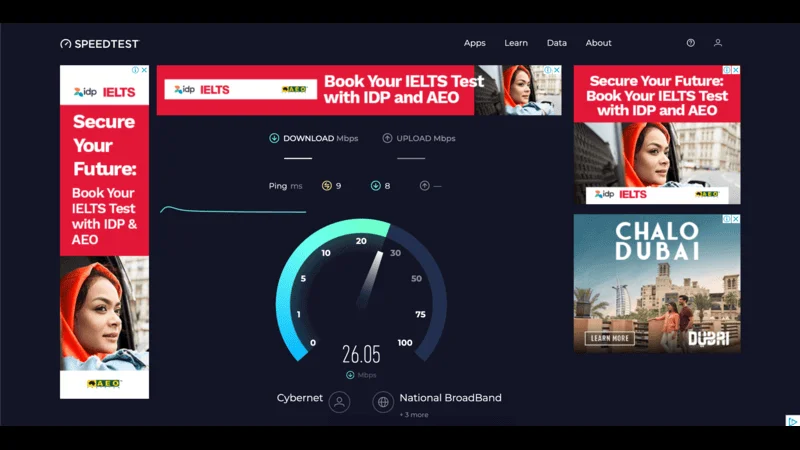The height and width of the screenshot is (450, 800).
Task: Click the left Secure Your Future IELTS ad
Action: coord(104,232)
